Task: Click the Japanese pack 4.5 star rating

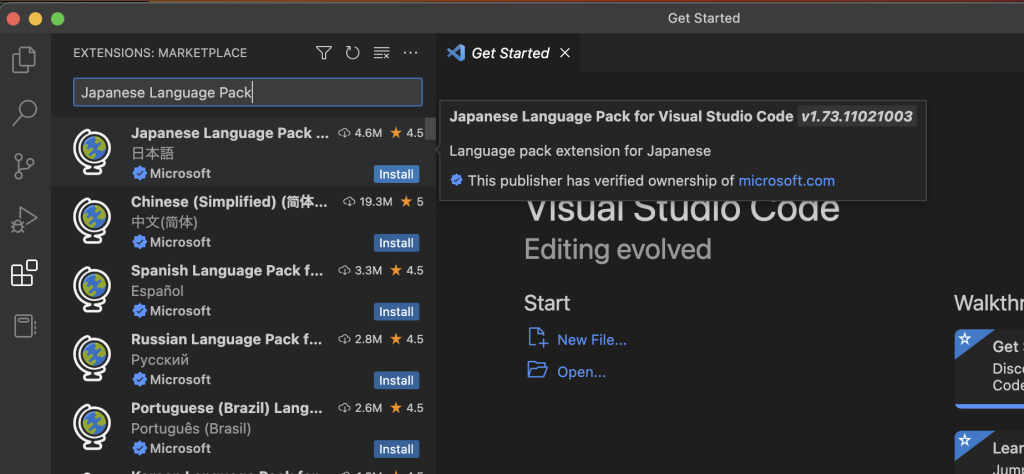Action: [x=407, y=133]
